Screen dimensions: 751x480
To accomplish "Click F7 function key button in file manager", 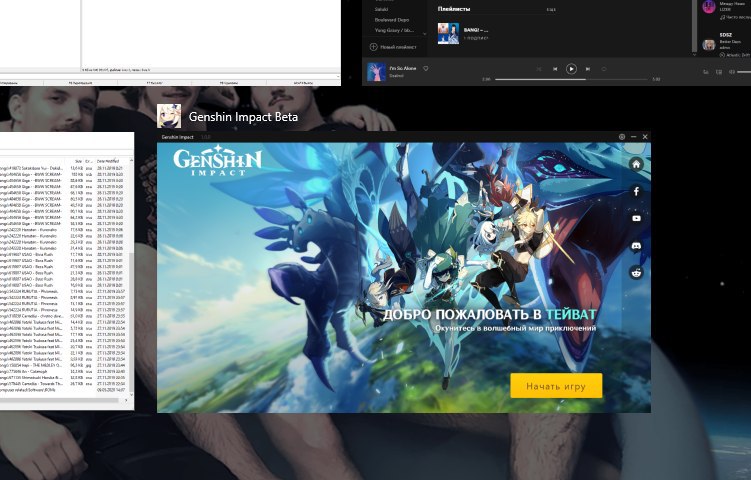I will 156,83.
